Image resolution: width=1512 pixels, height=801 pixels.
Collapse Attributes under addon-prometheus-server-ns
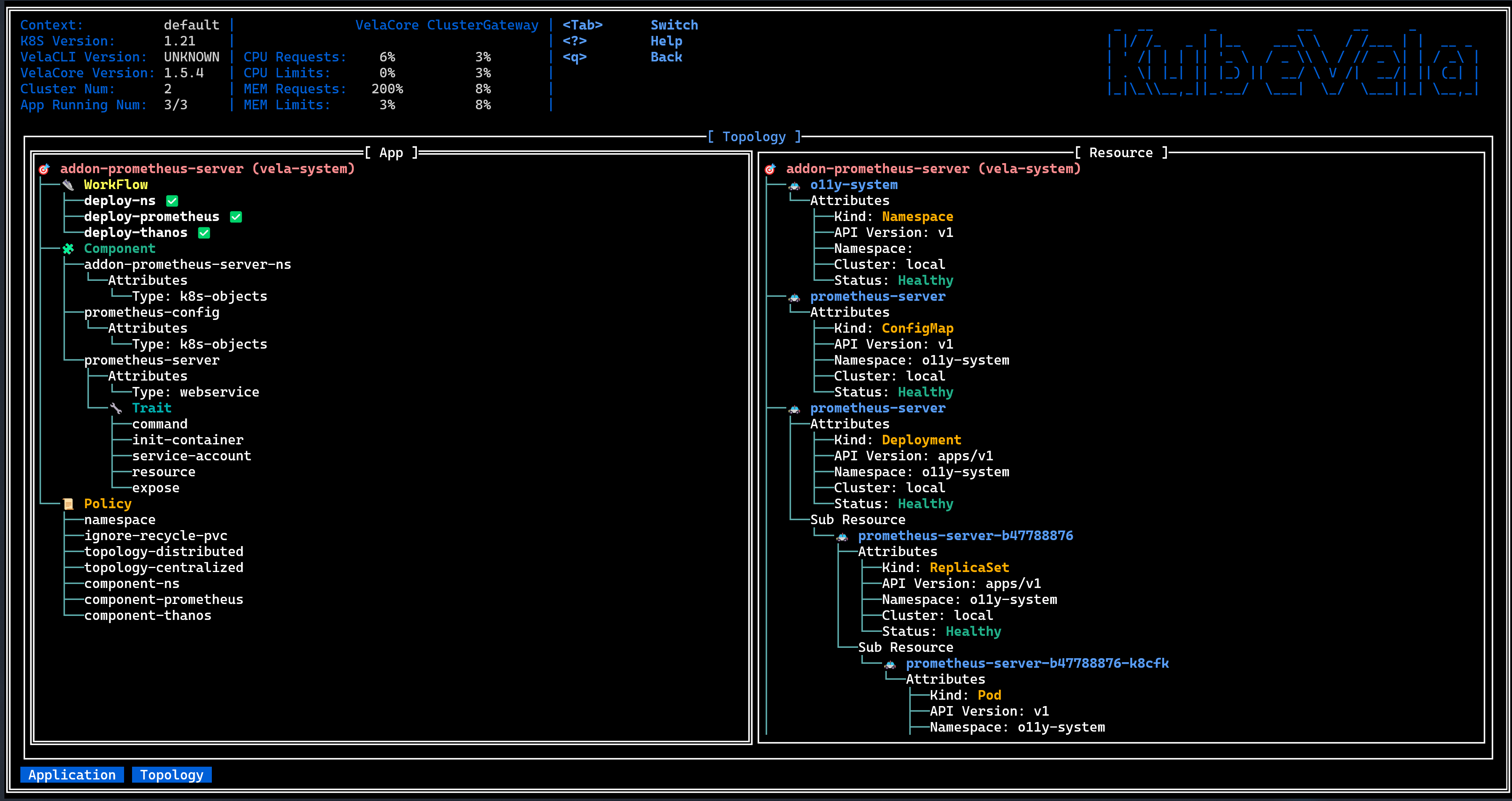(147, 280)
